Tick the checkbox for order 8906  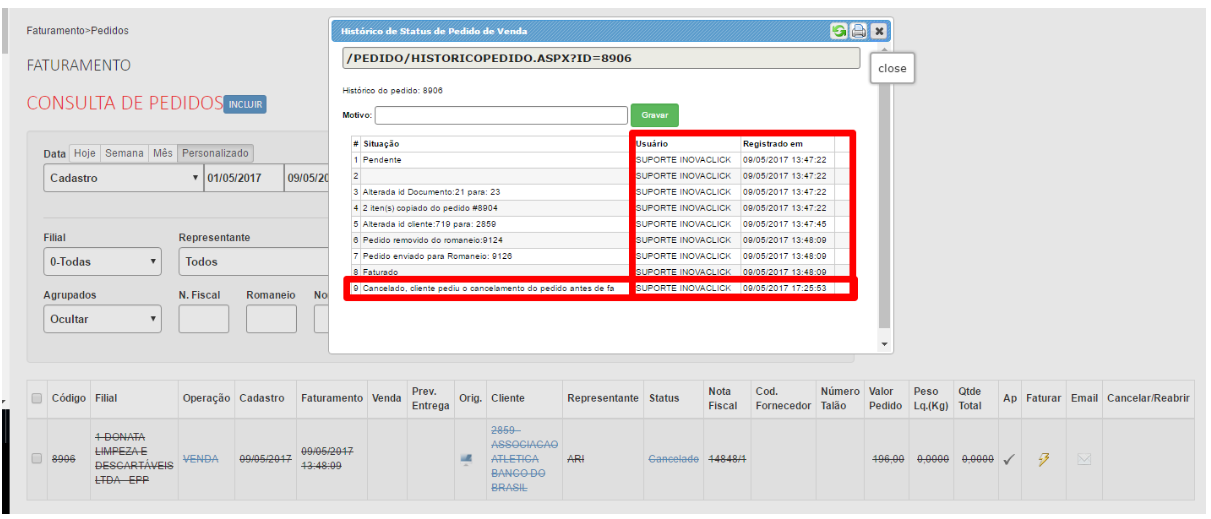click(x=37, y=459)
